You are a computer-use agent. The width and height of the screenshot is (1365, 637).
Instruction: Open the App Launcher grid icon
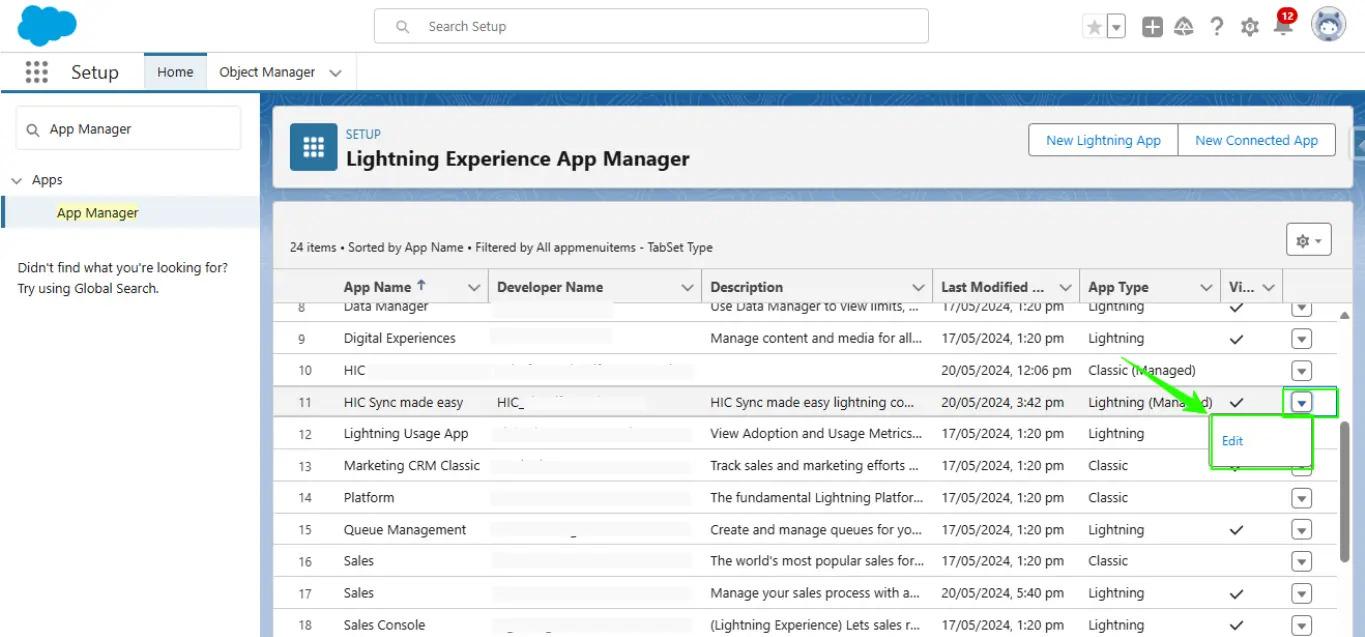[x=37, y=72]
